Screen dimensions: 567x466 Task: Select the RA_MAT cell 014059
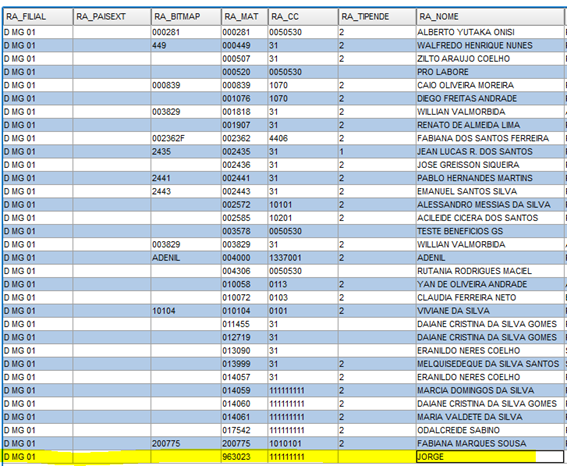coord(244,390)
